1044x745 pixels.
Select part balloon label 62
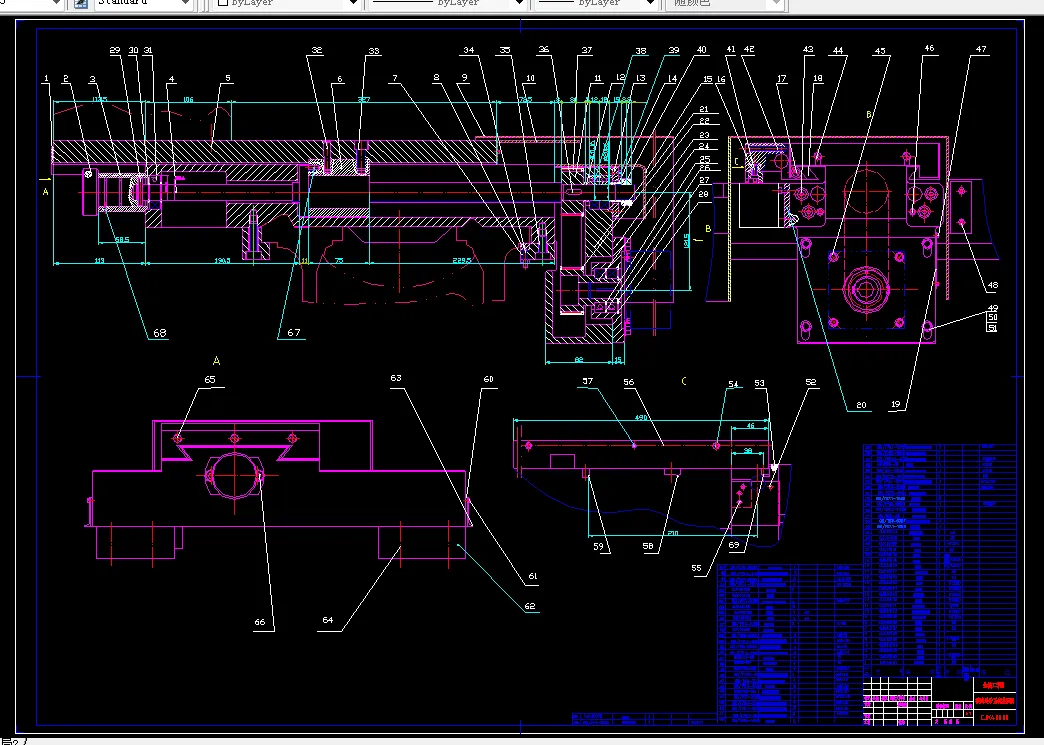coord(530,607)
